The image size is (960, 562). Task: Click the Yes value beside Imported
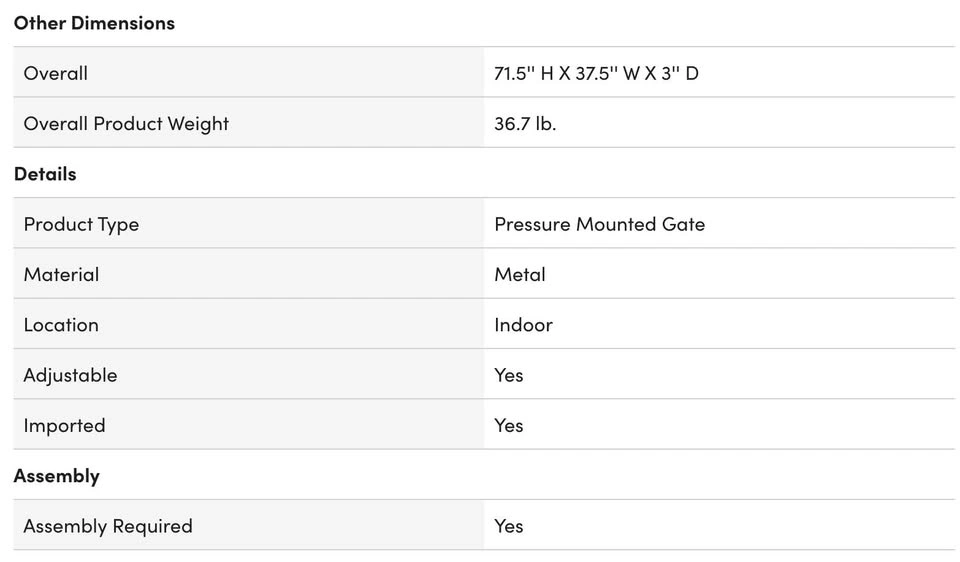509,425
